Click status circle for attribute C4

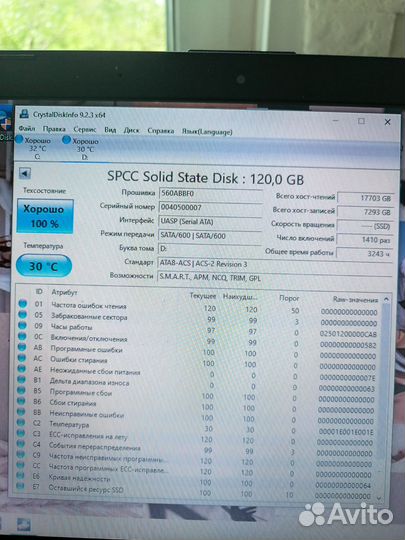tap(20, 444)
